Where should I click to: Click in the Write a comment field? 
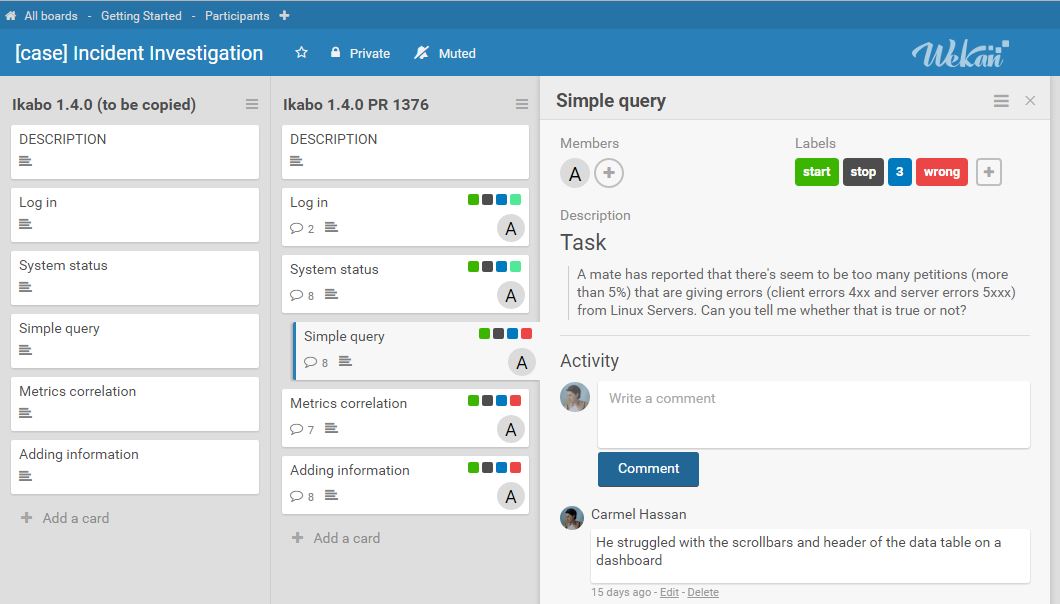pos(813,414)
